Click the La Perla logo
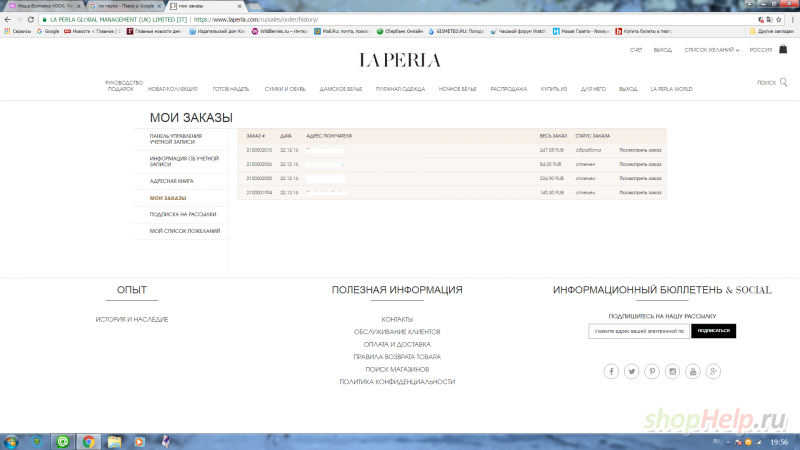This screenshot has height=450, width=800. tap(399, 60)
